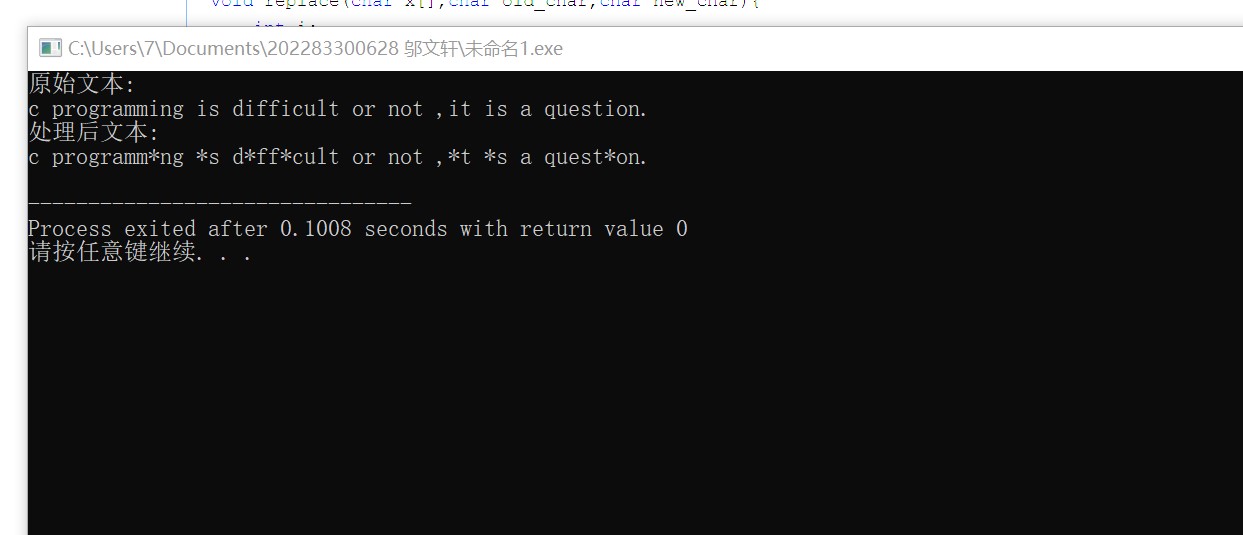The image size is (1243, 535).
Task: Click the word "question." in original text
Action: pos(596,109)
